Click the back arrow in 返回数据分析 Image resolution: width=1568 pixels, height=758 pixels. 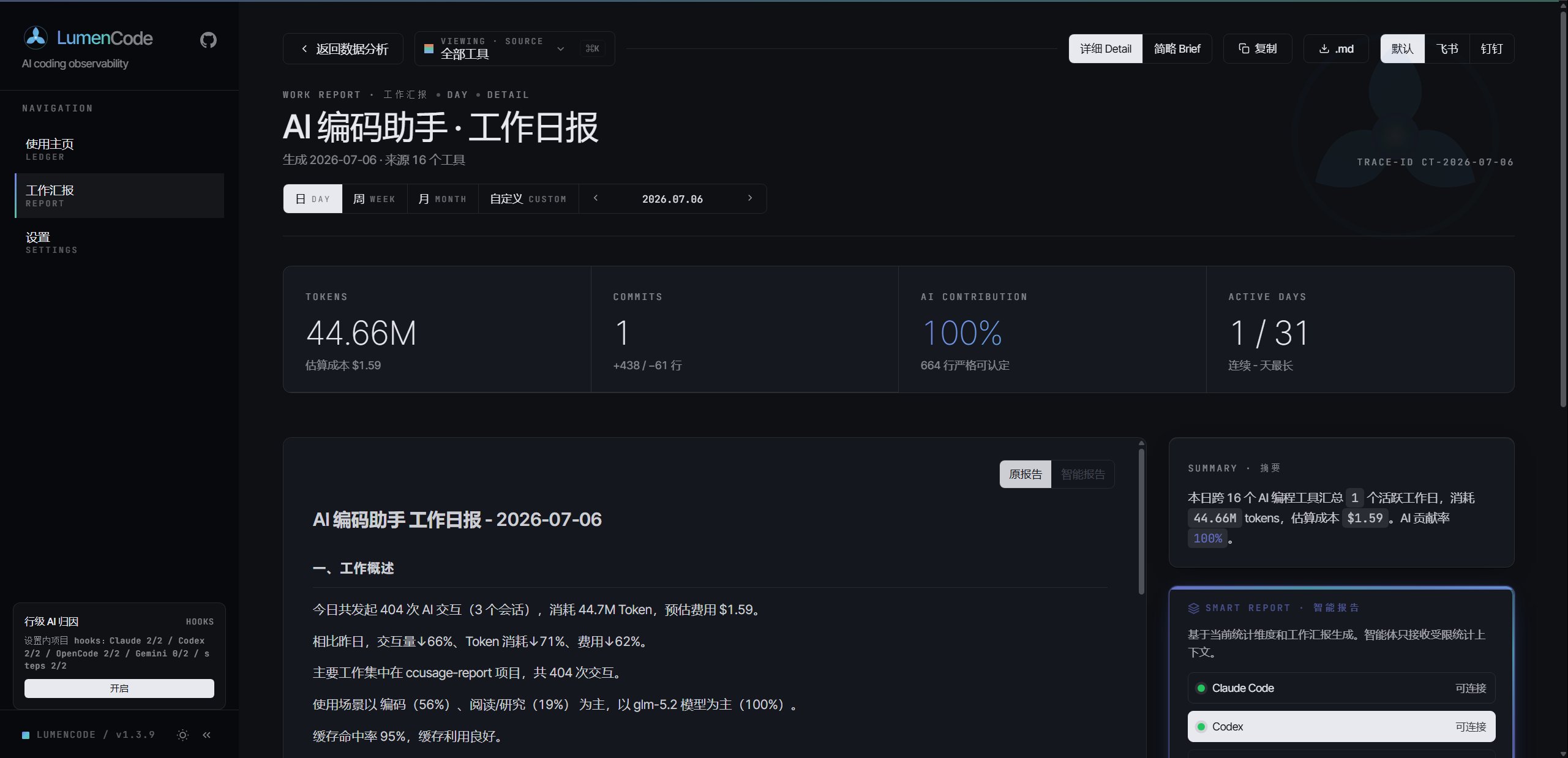[304, 48]
